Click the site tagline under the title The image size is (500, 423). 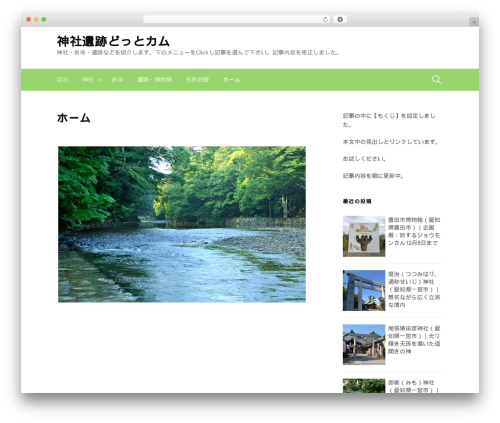(198, 53)
